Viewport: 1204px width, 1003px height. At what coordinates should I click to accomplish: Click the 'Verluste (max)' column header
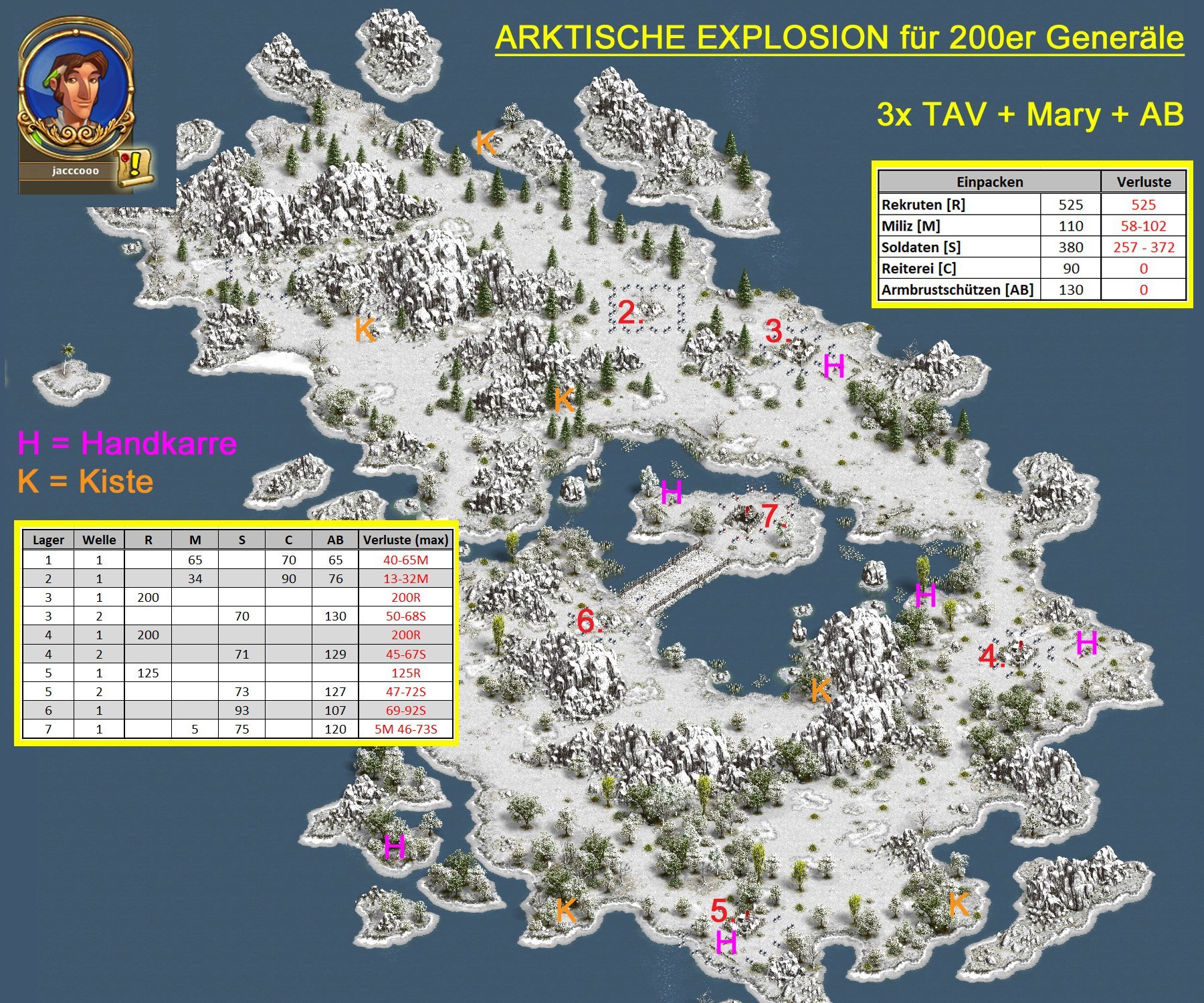(405, 540)
